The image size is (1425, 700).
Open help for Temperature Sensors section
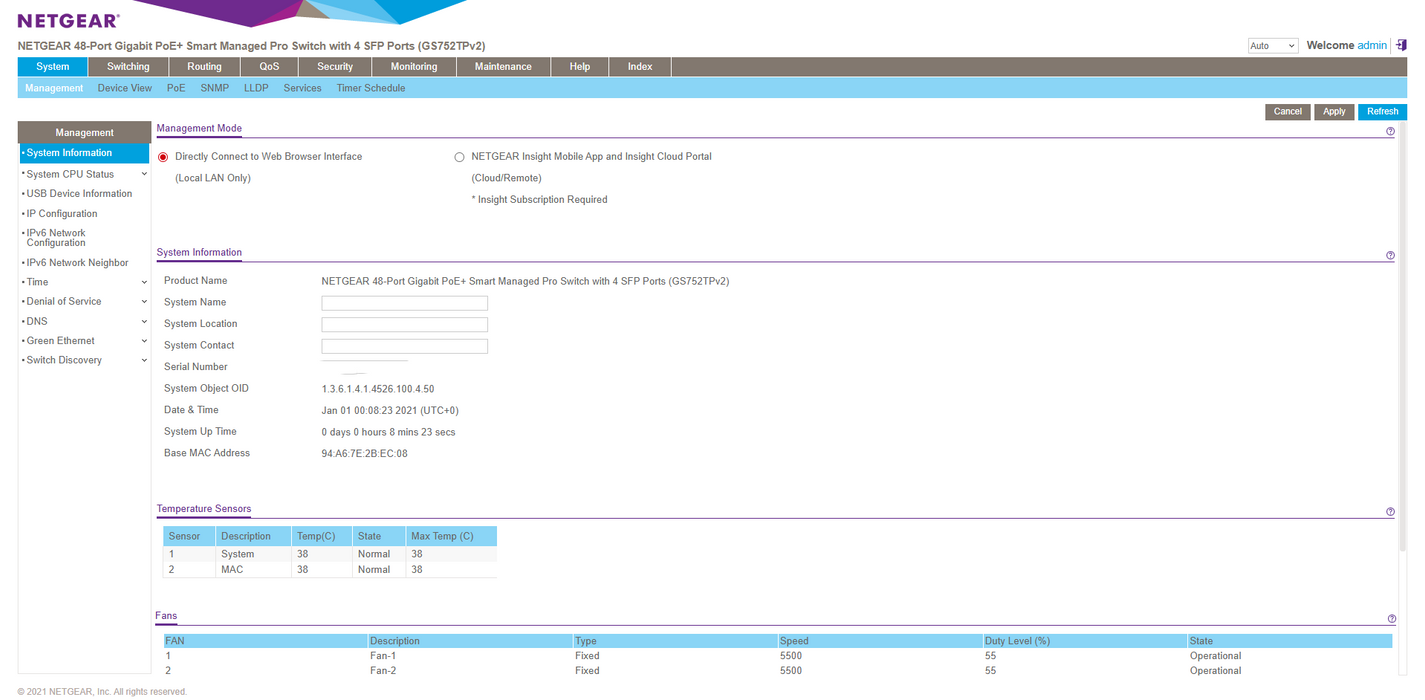pyautogui.click(x=1390, y=512)
